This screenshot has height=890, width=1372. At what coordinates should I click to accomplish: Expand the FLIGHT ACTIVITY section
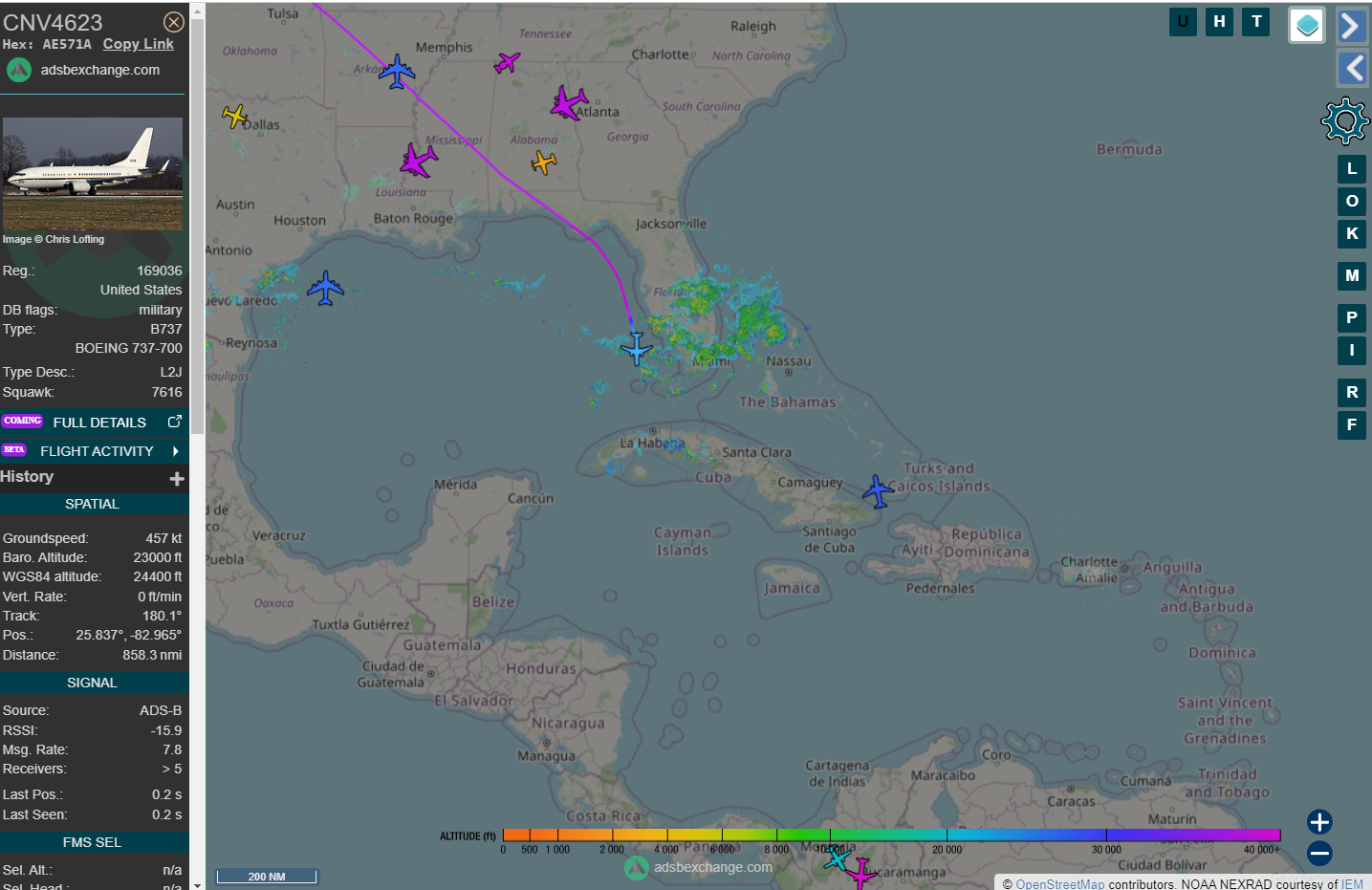point(94,451)
